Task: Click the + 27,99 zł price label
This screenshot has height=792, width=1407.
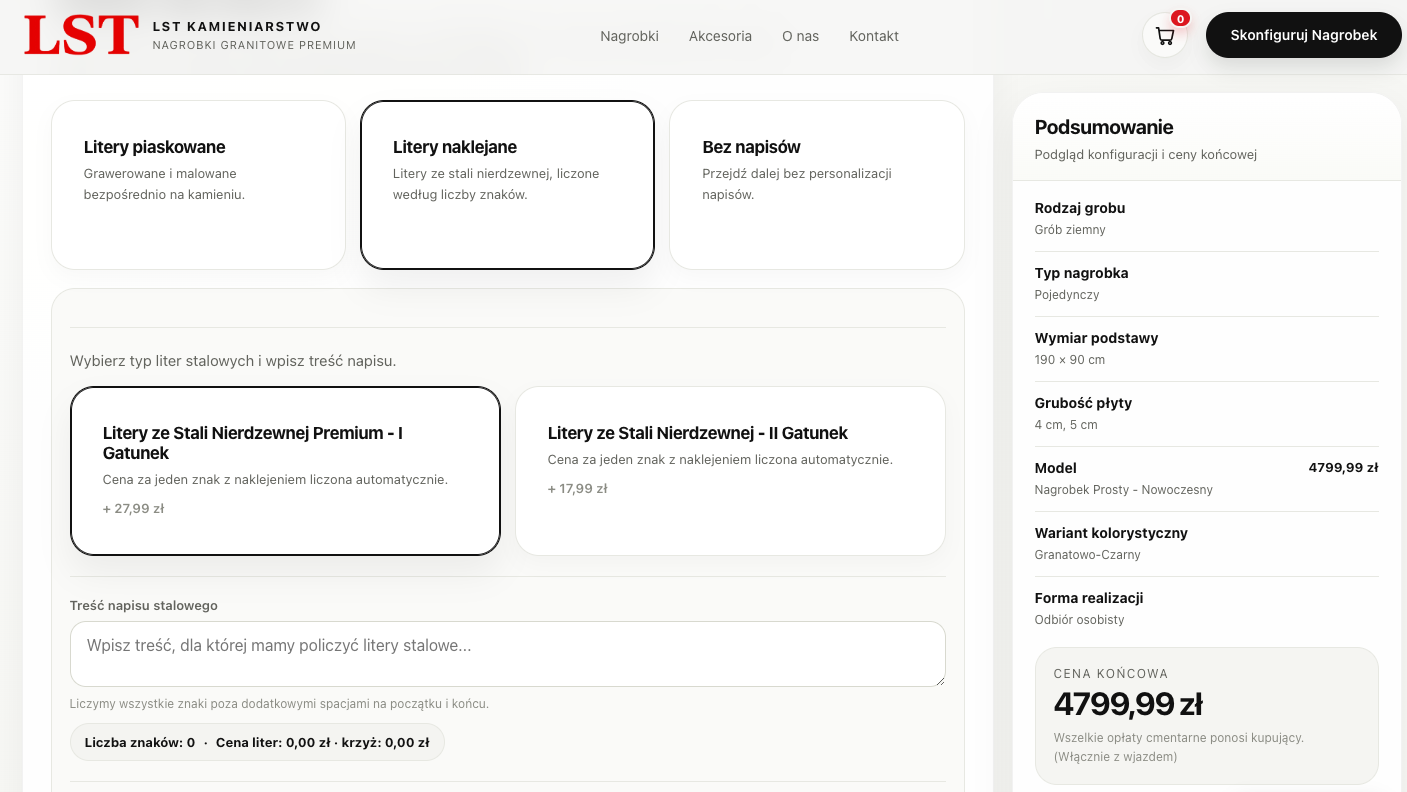Action: tap(133, 508)
